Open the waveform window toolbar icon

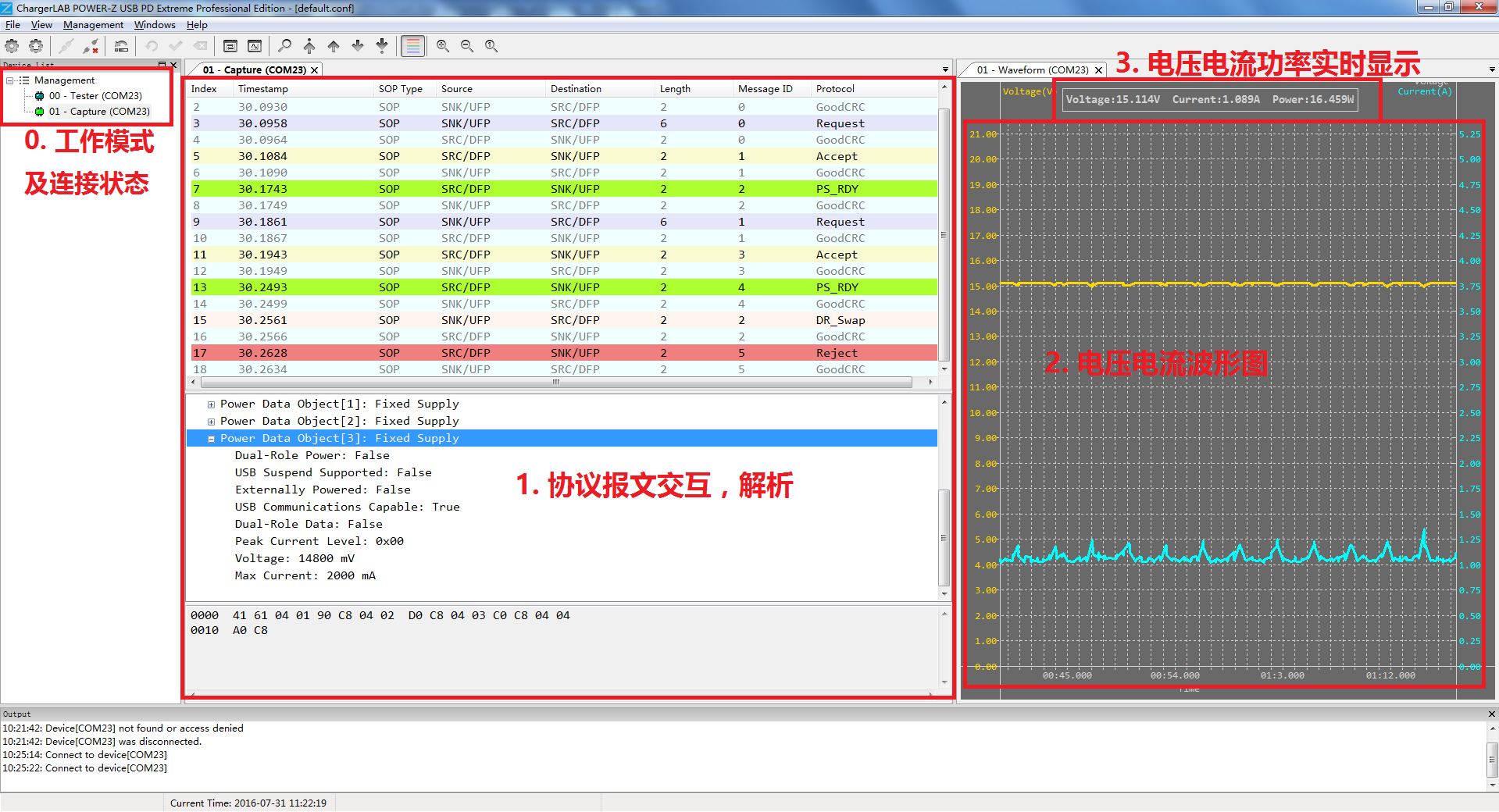255,46
